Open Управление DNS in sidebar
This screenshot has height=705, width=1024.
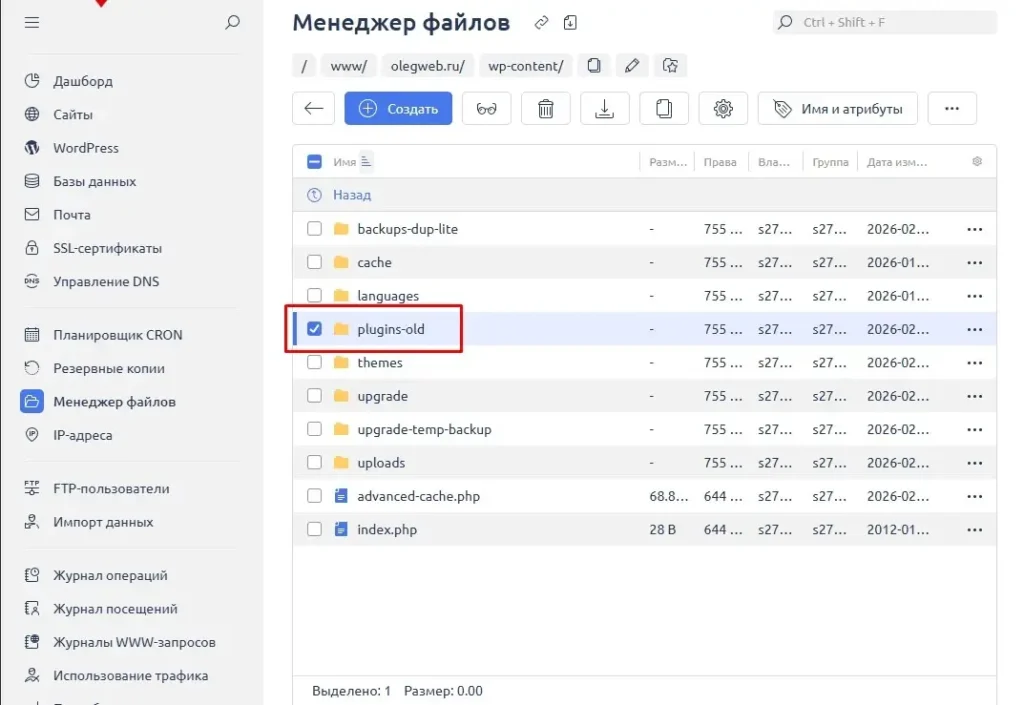(x=106, y=281)
